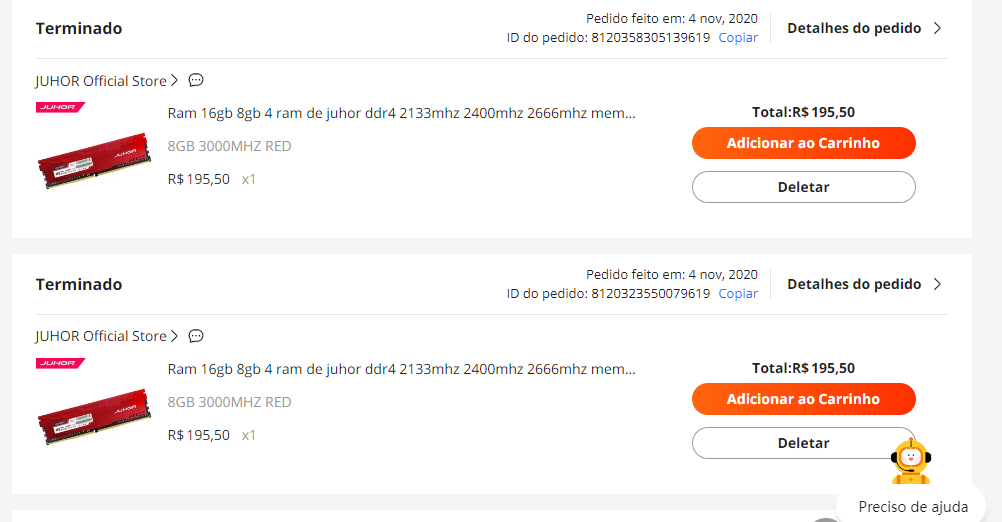Image resolution: width=1002 pixels, height=522 pixels.
Task: Delete the second finished order
Action: (803, 443)
